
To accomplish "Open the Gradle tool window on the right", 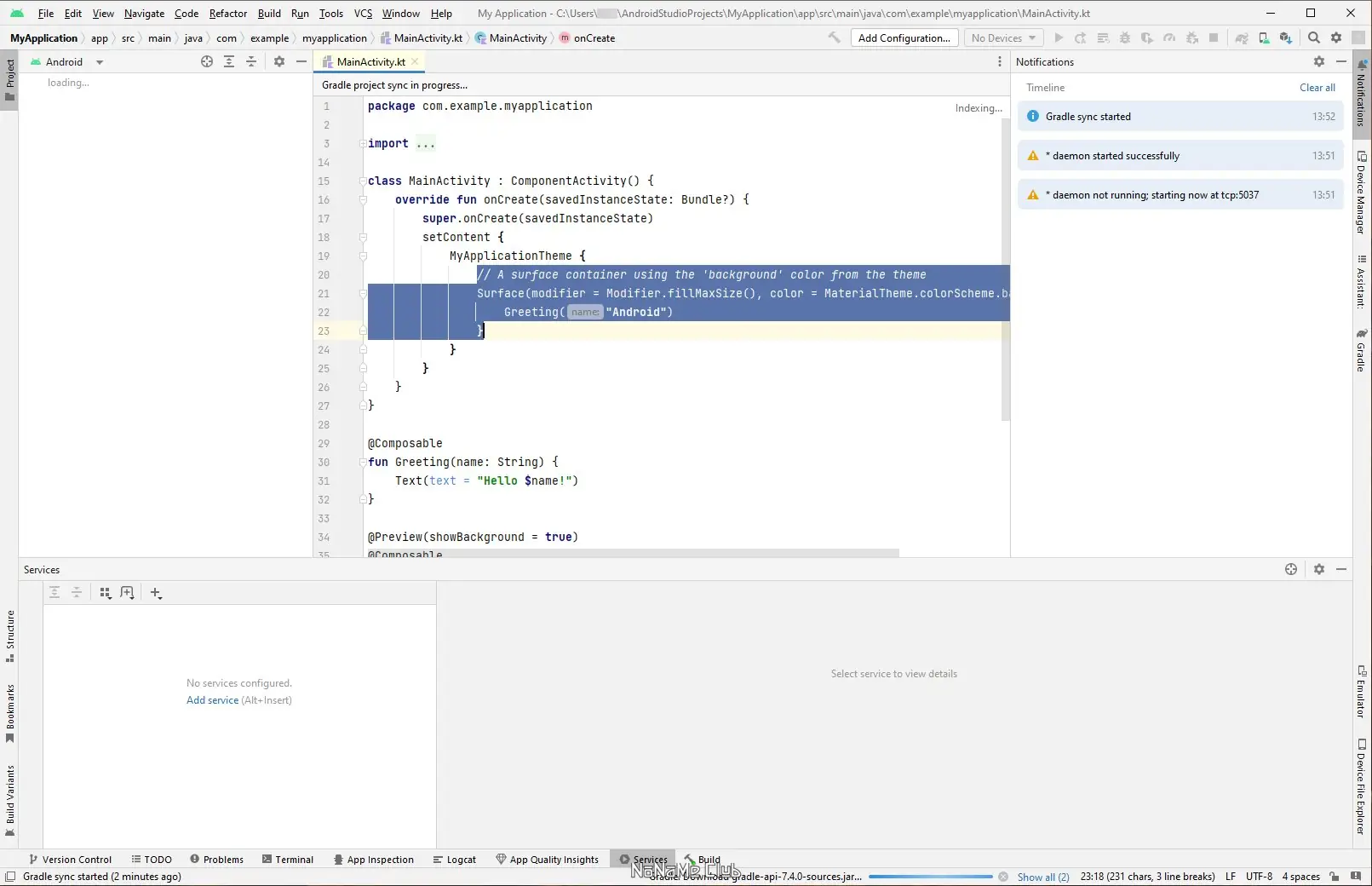I will point(1361,349).
